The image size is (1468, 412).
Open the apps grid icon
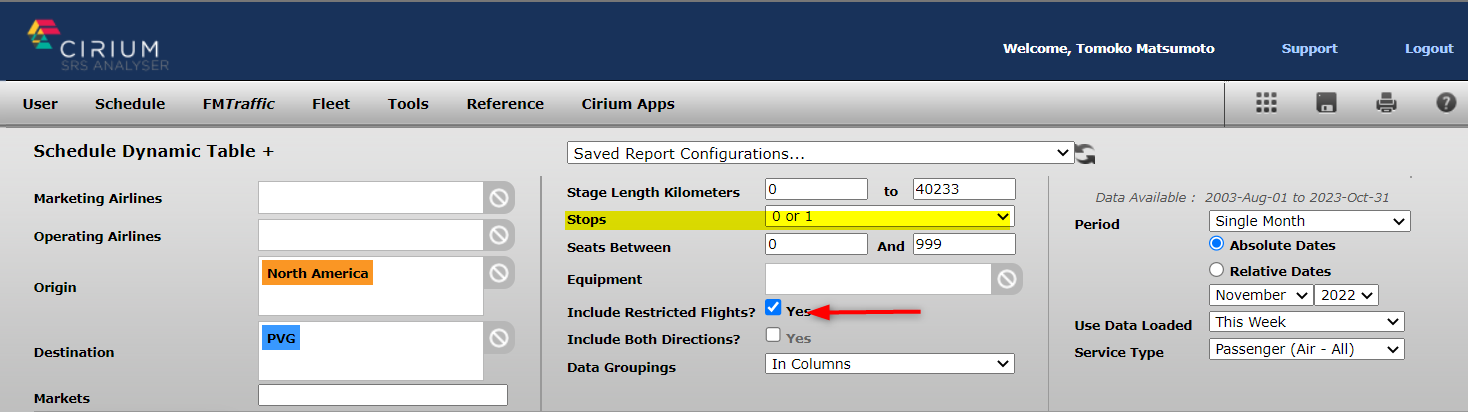pos(1267,103)
